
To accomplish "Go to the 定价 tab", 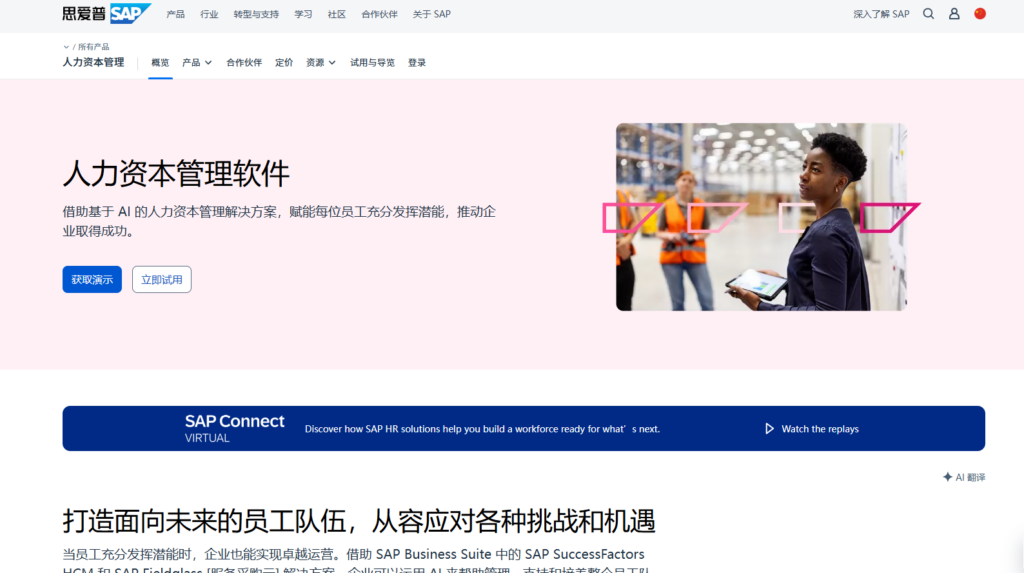I will coord(284,63).
